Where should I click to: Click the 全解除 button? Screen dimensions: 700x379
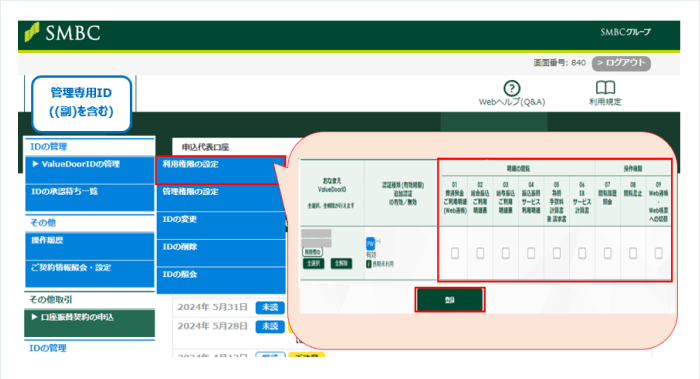point(341,263)
